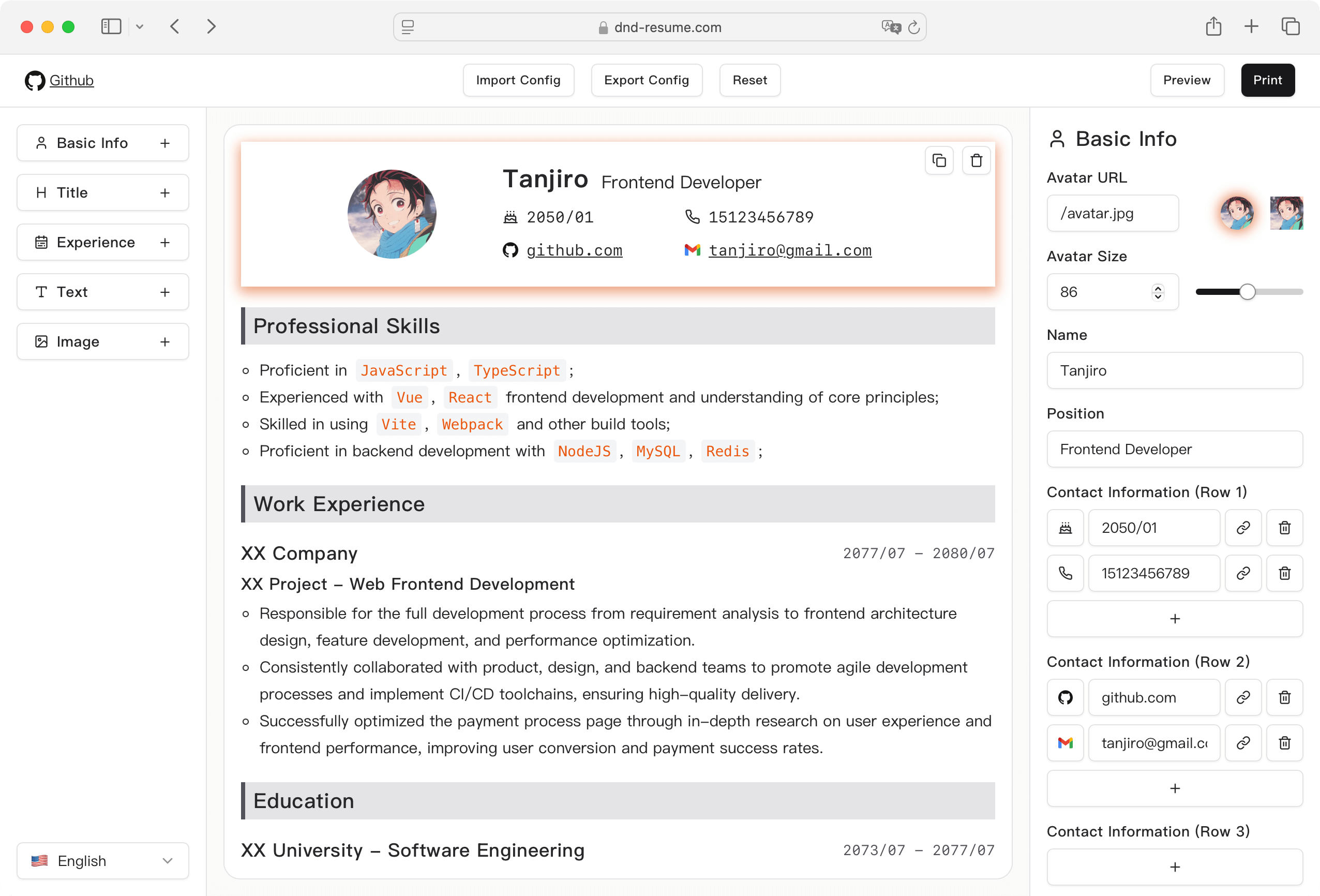Expand the Safari sidebar options chevron

point(140,27)
